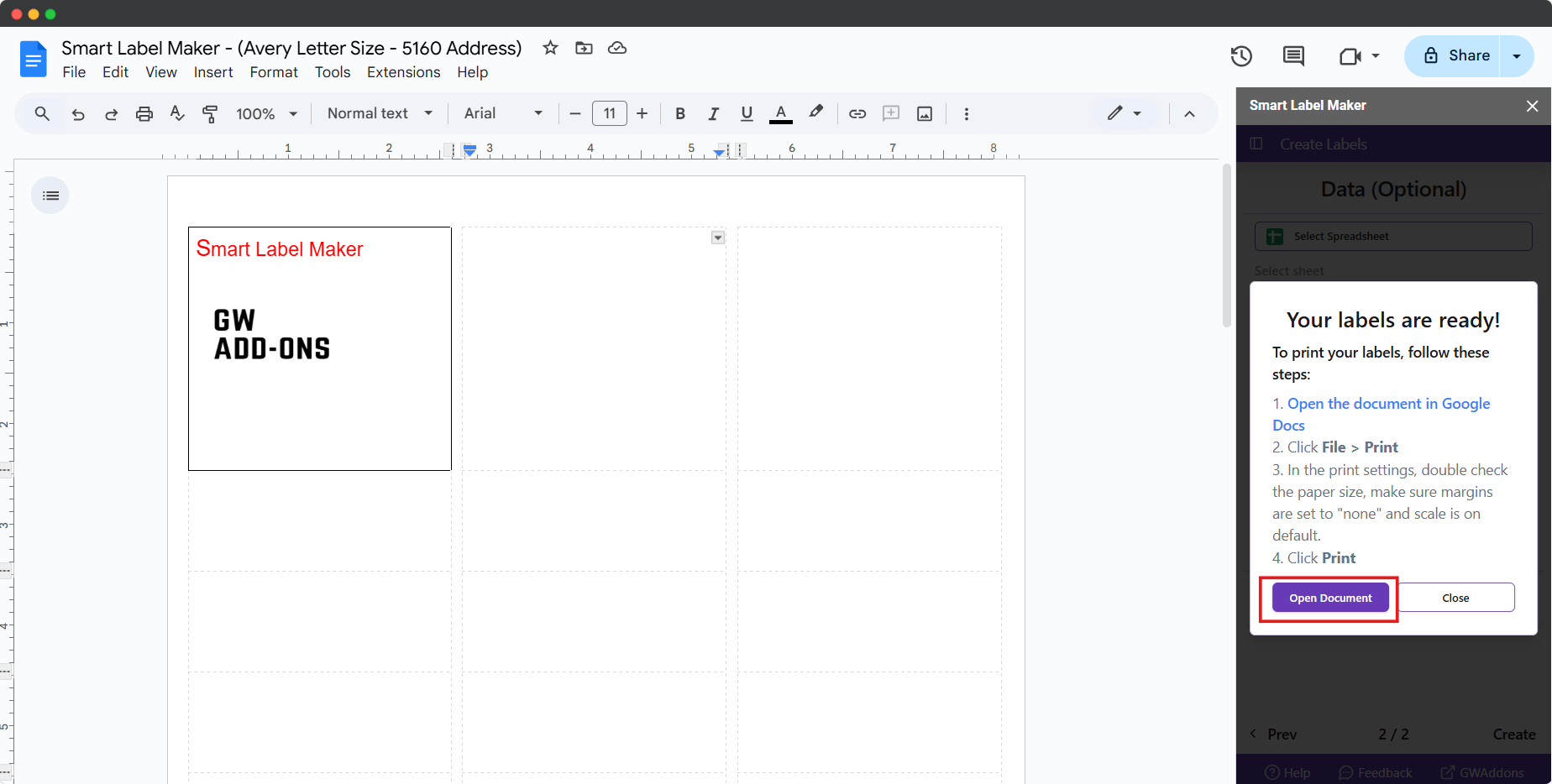Open the Share options dropdown arrow

coord(1517,56)
